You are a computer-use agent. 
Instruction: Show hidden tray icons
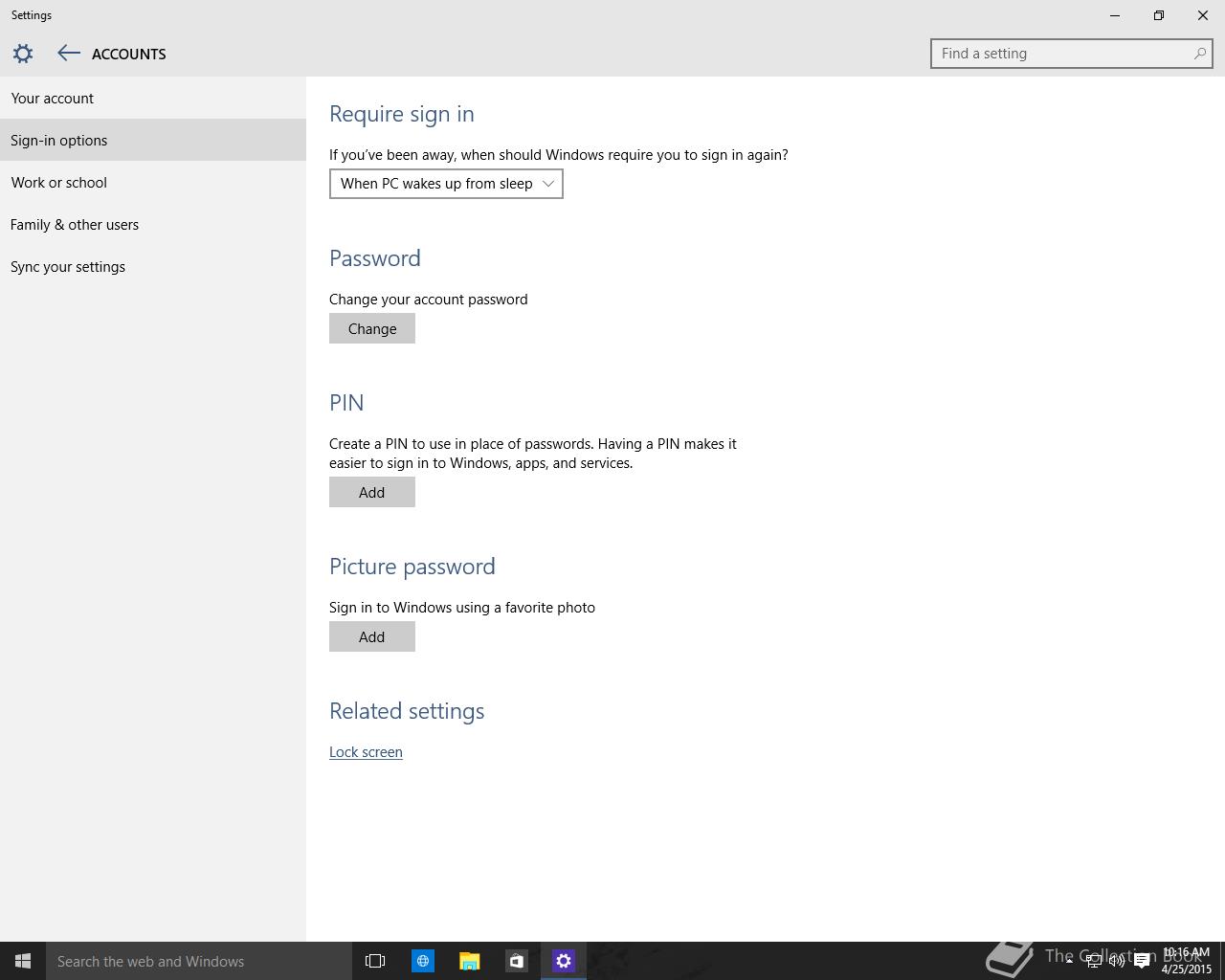1069,961
